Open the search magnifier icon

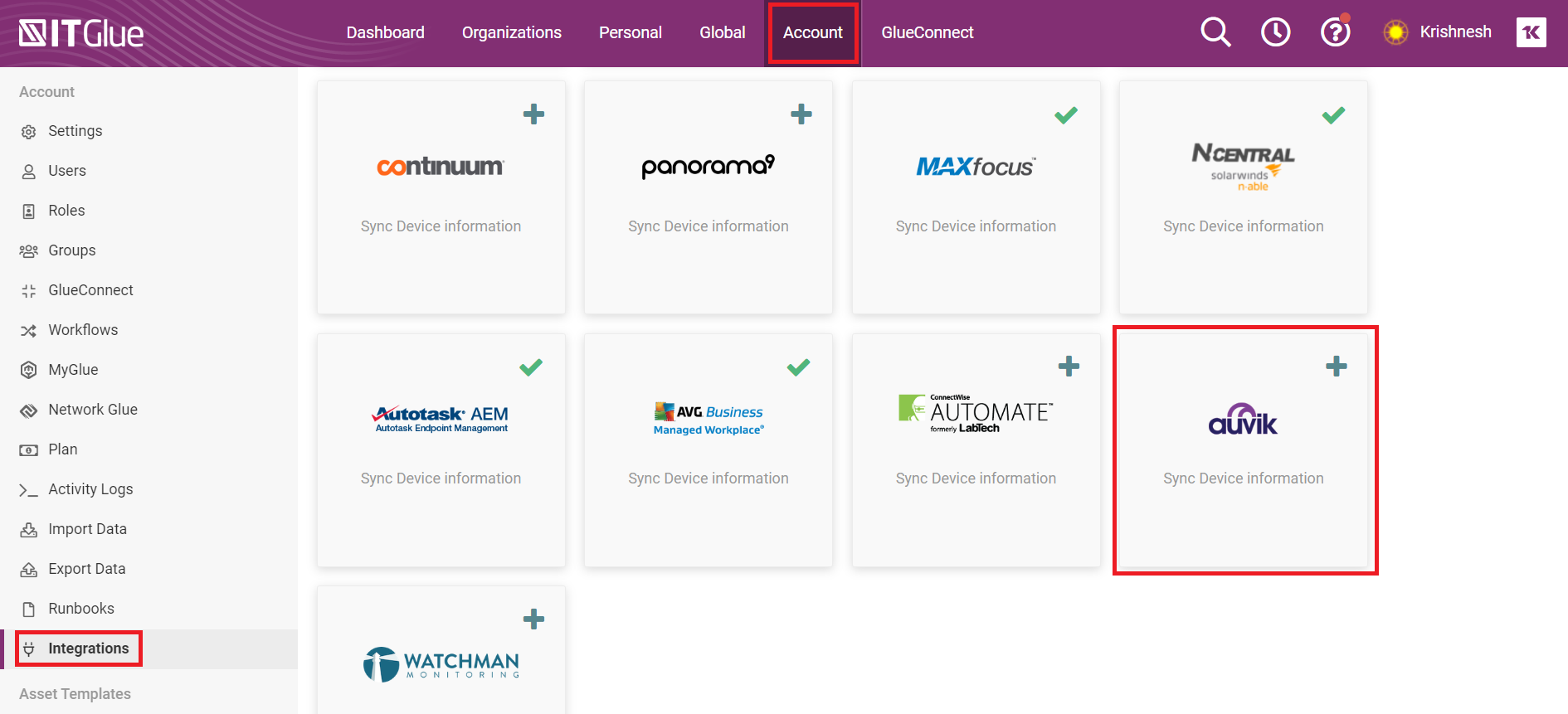[1215, 32]
